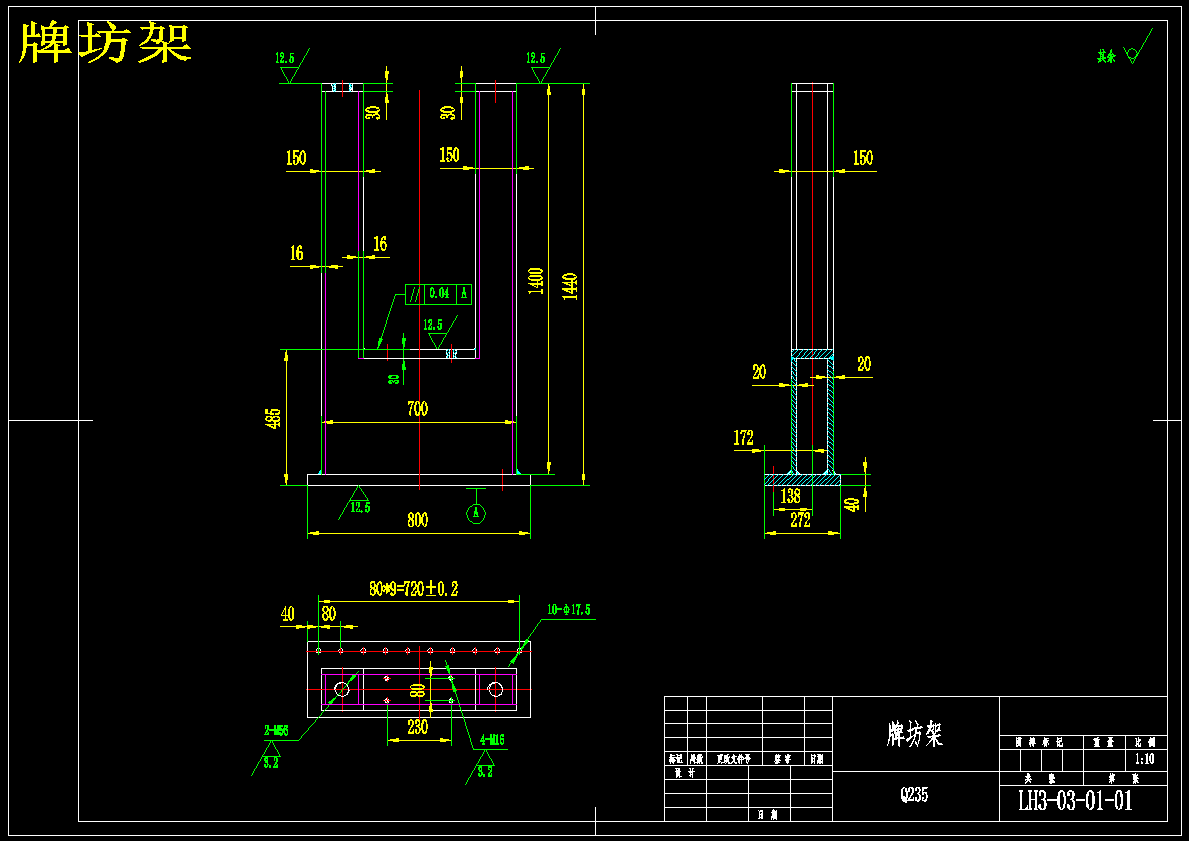Image resolution: width=1189 pixels, height=841 pixels.
Task: Click the 4-M16 thread callout
Action: [x=492, y=740]
